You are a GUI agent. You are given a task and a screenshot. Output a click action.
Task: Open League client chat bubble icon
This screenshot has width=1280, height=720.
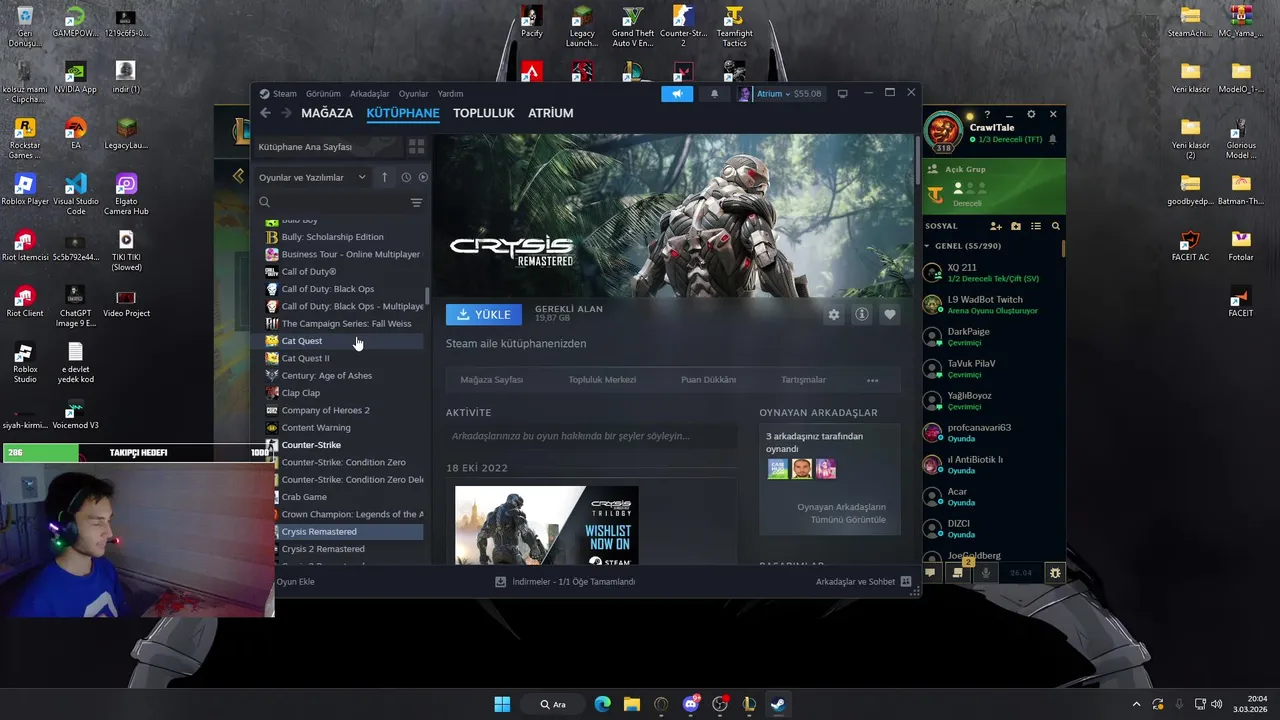[x=930, y=573]
